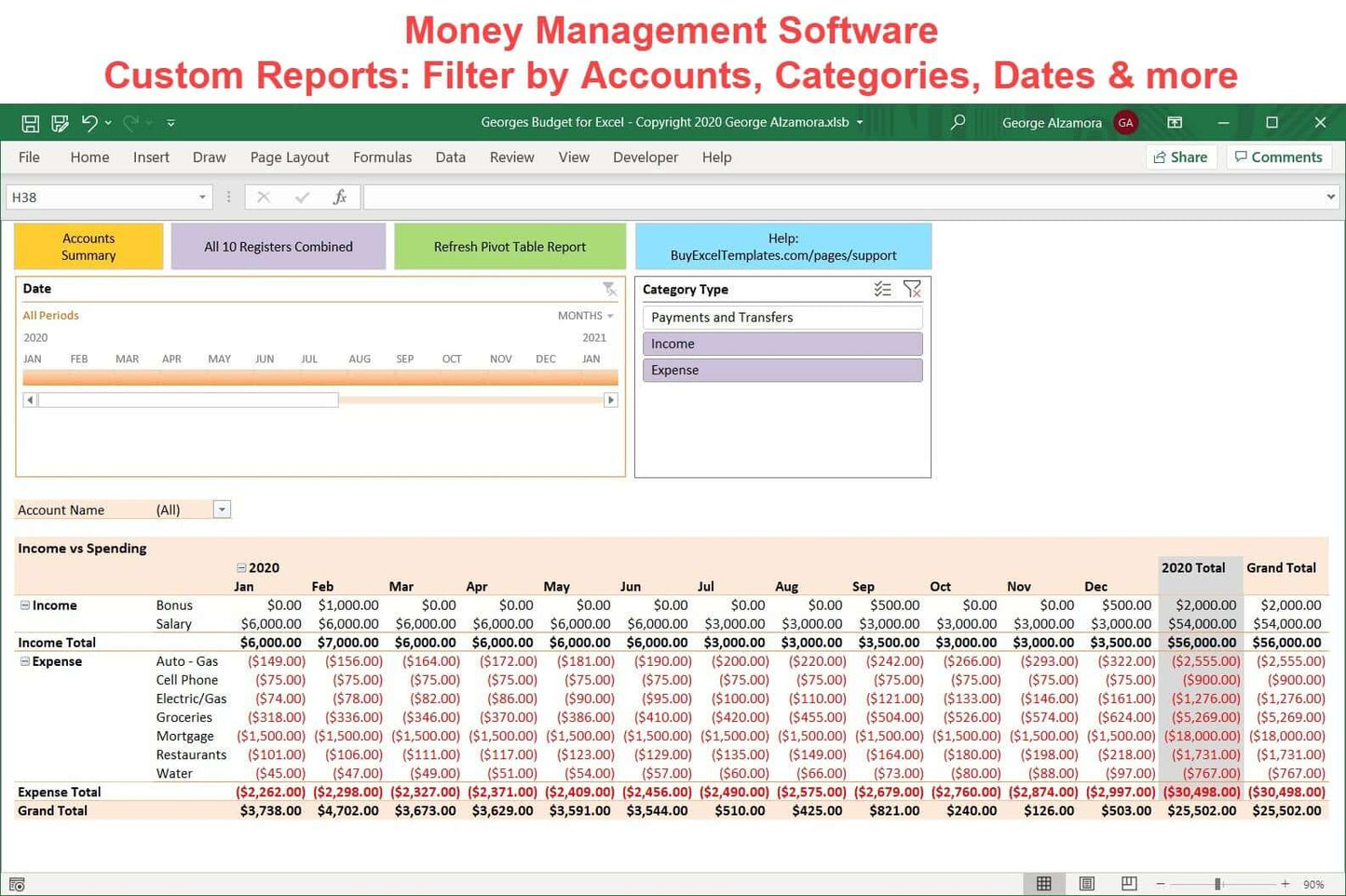
Task: Open the Formulas ribbon tab
Action: click(382, 157)
